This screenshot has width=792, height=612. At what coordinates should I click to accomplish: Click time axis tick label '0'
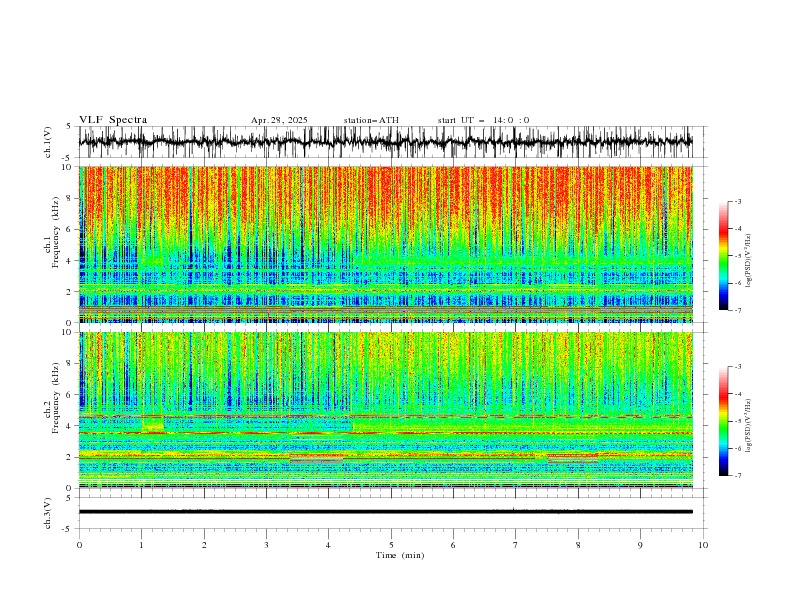point(79,545)
